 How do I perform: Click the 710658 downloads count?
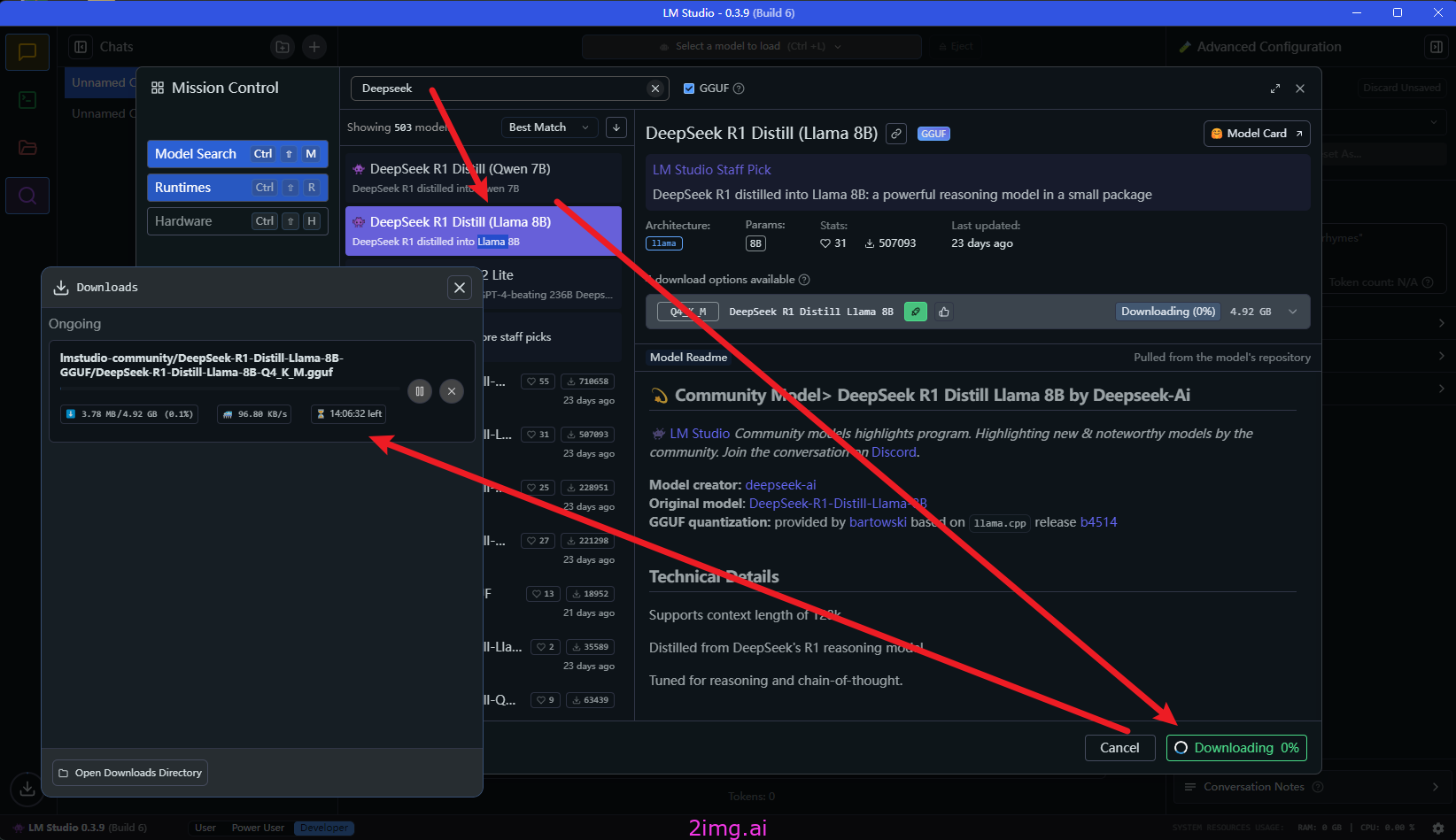pos(588,381)
